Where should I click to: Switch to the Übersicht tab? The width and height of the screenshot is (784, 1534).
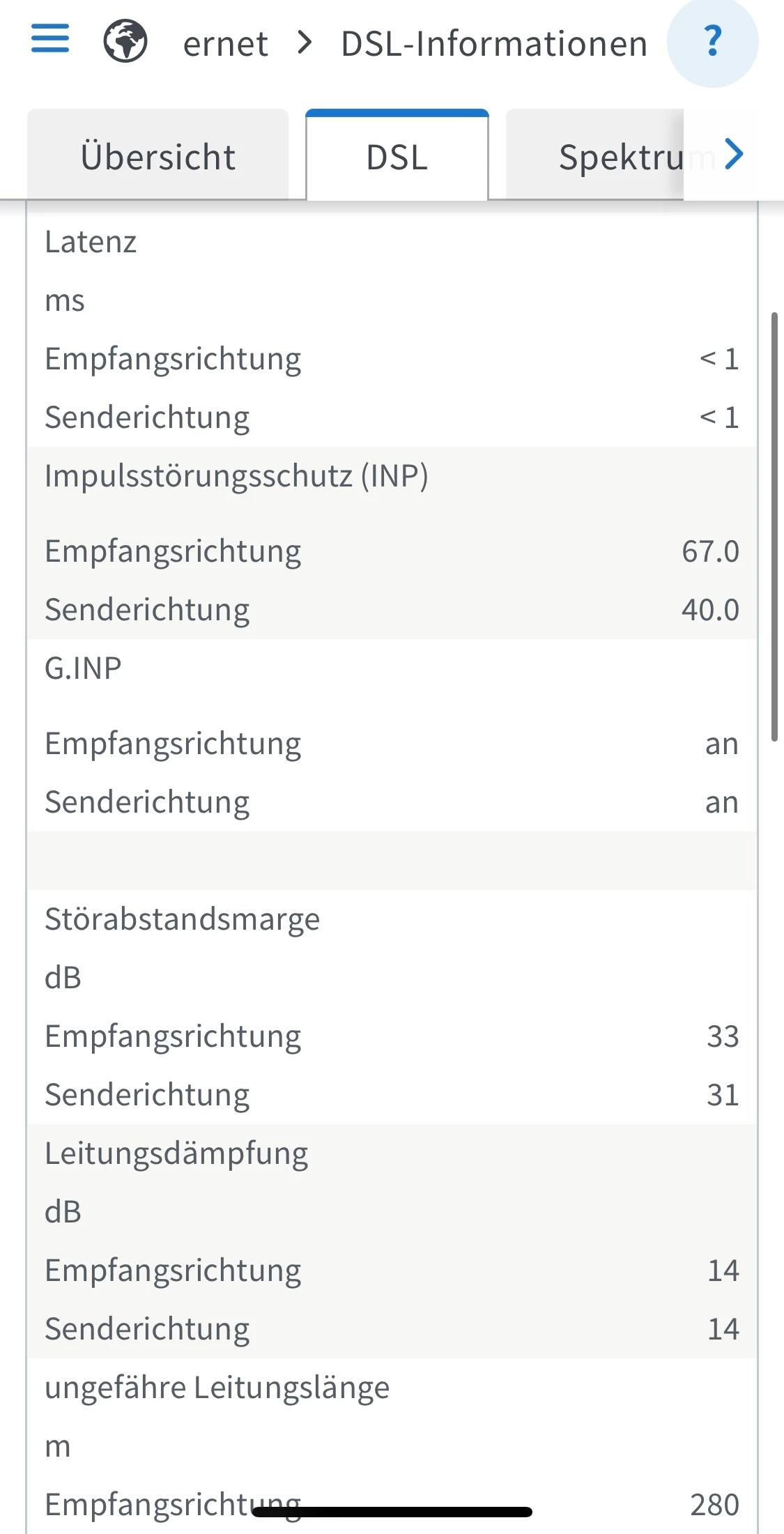click(x=158, y=157)
